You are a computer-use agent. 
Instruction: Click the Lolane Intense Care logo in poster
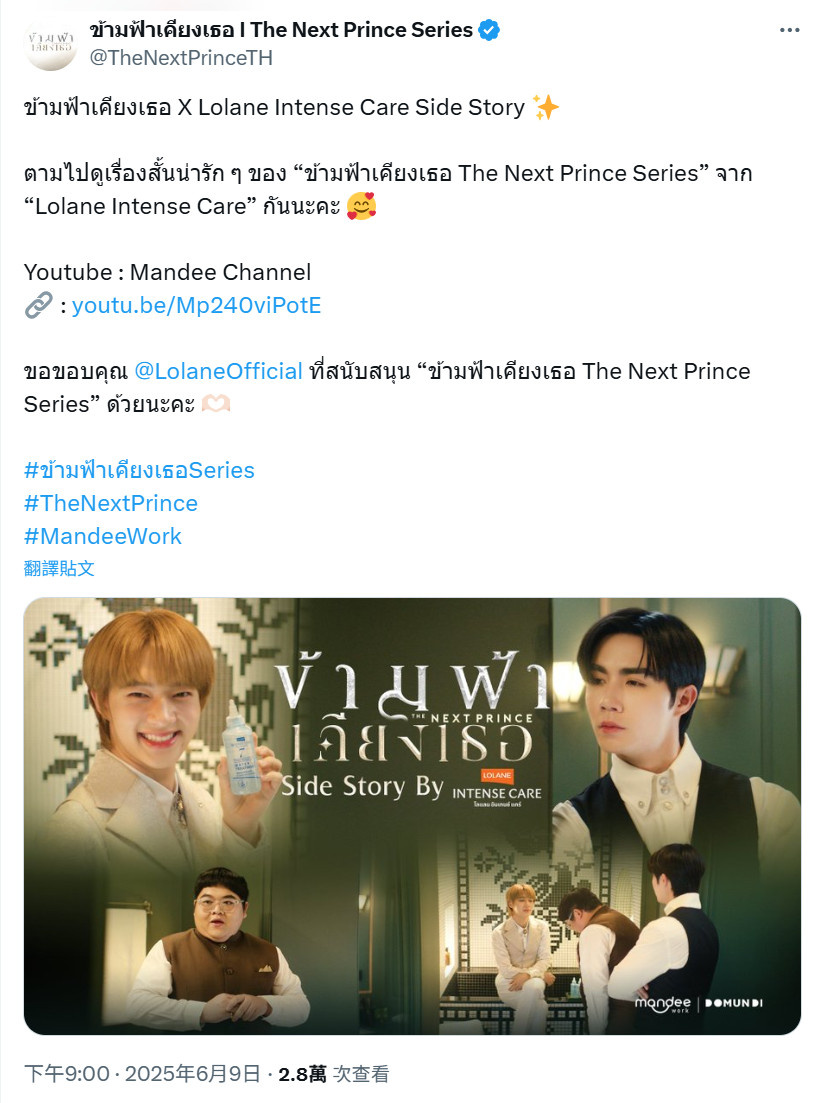[x=497, y=787]
